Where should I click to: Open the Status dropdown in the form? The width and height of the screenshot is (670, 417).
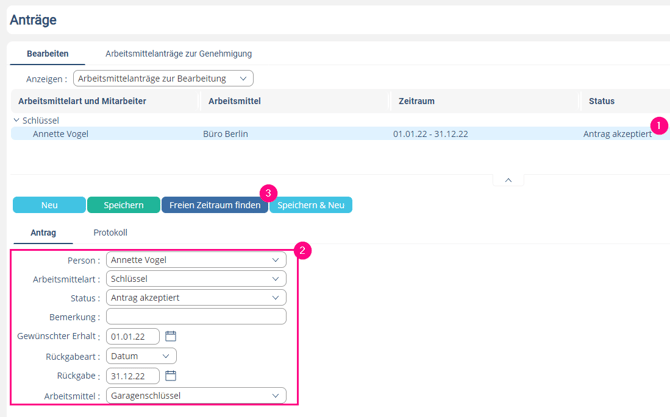[196, 298]
